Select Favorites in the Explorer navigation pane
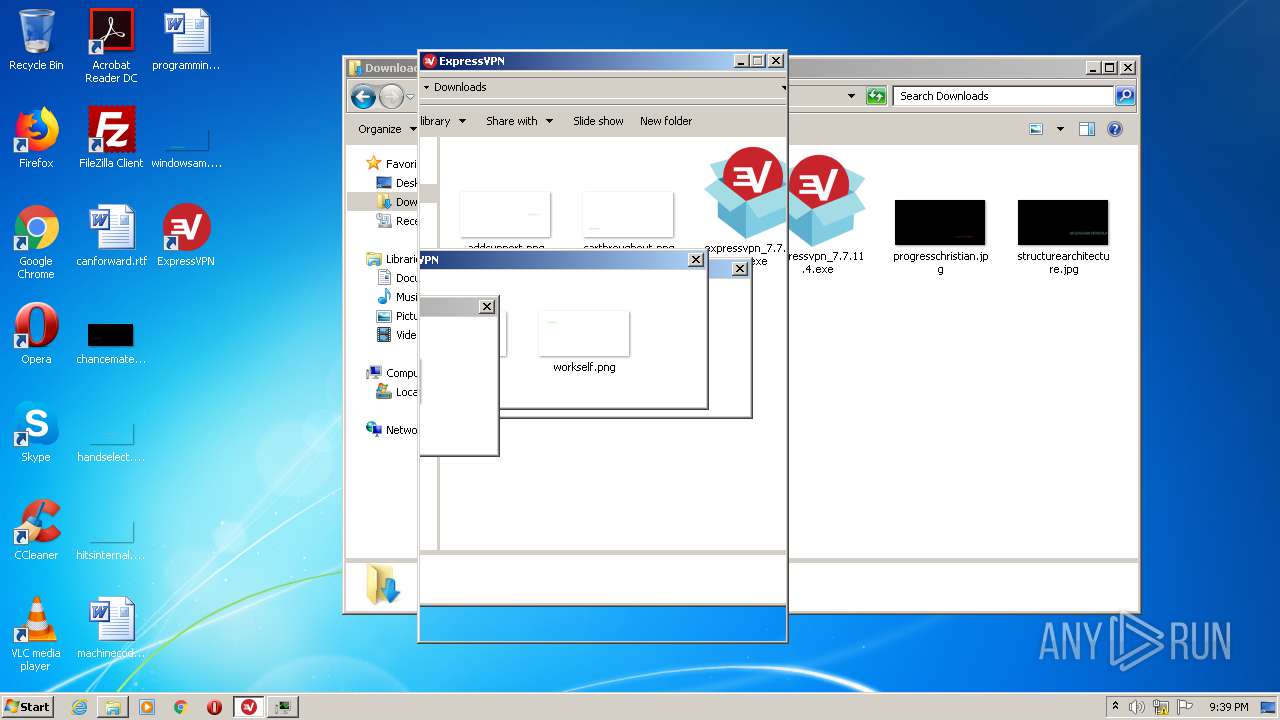Image resolution: width=1280 pixels, height=720 pixels. 392,163
